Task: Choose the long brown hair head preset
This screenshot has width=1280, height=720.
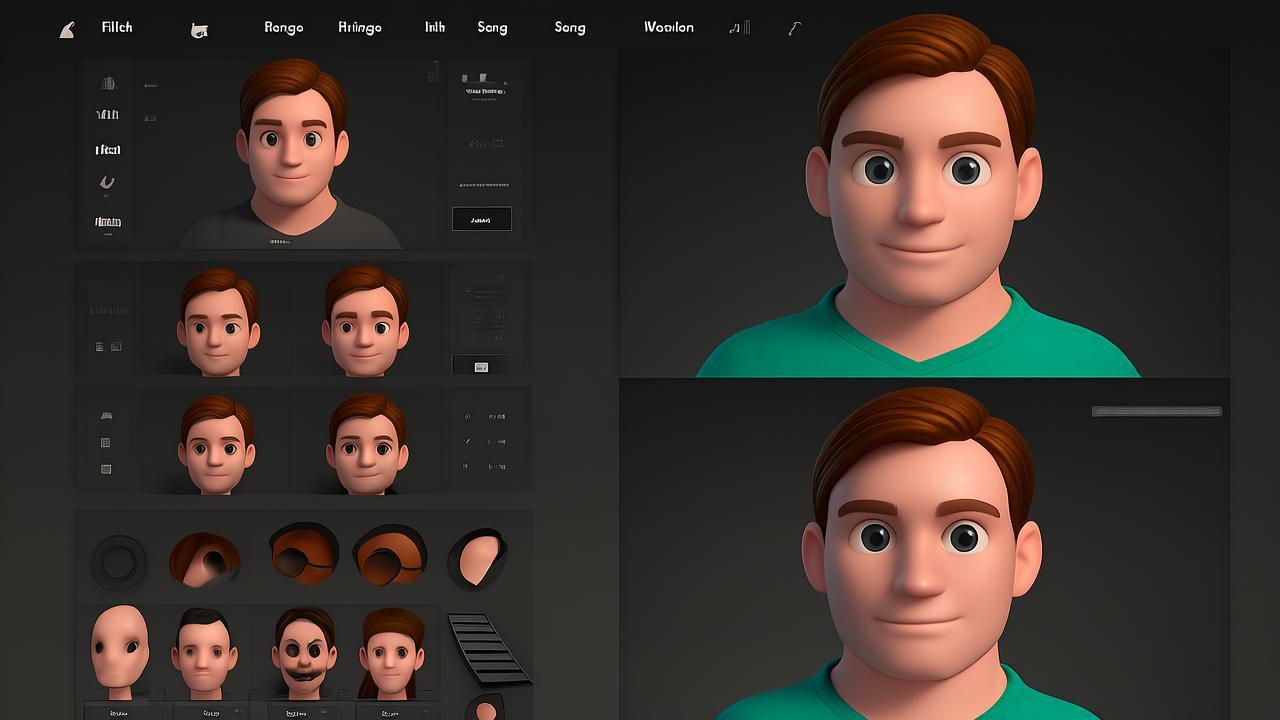Action: (x=392, y=653)
